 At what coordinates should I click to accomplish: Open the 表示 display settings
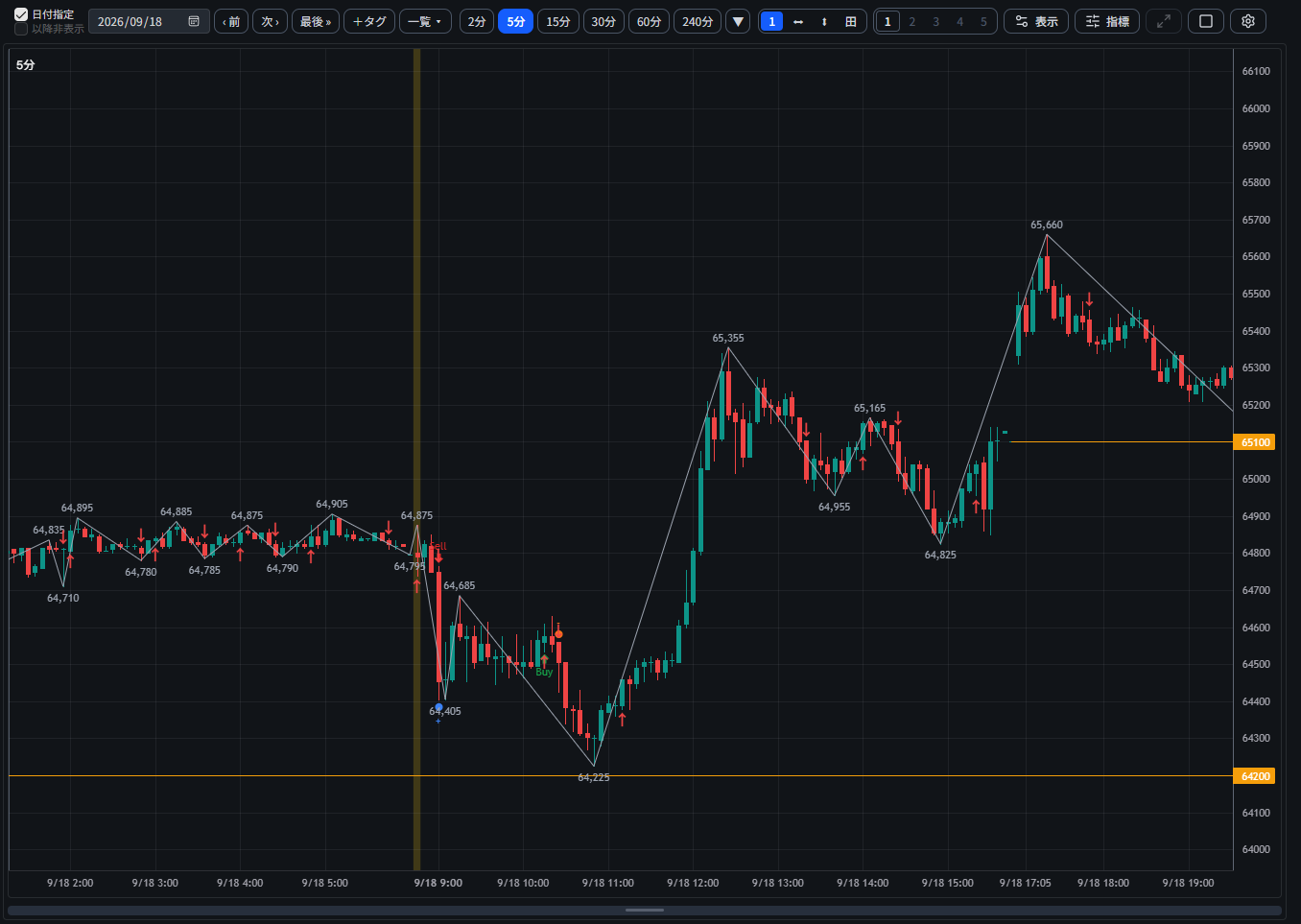(1036, 21)
